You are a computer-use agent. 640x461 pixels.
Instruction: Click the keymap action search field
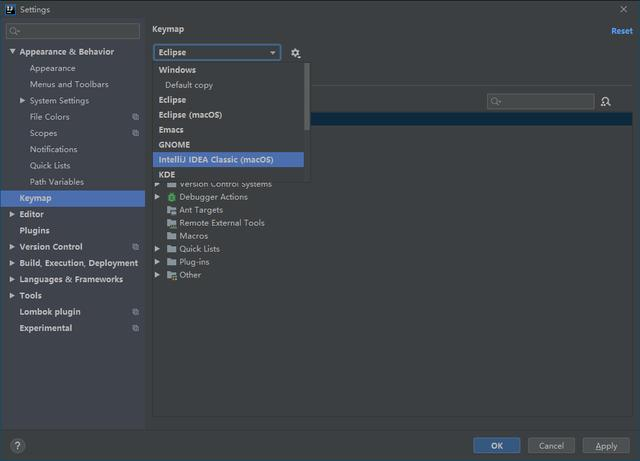(540, 101)
